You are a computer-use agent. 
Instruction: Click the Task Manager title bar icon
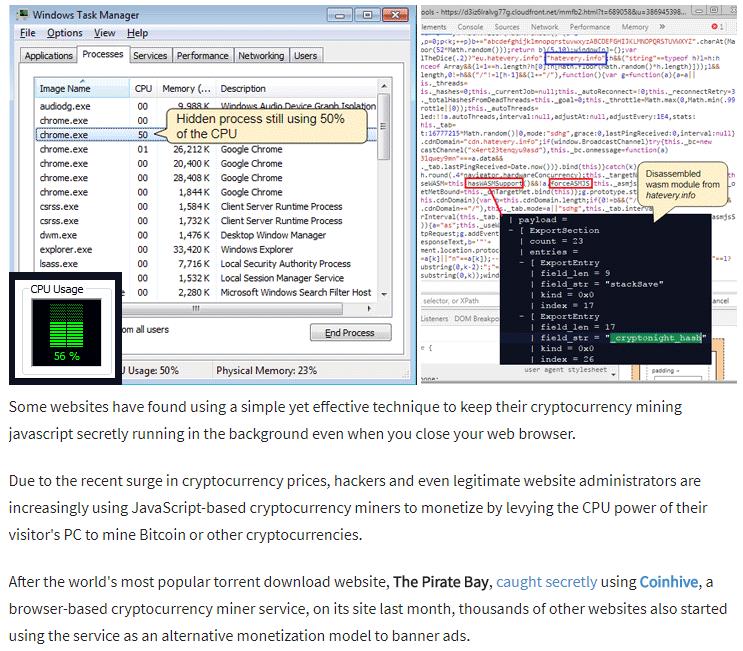click(x=22, y=15)
